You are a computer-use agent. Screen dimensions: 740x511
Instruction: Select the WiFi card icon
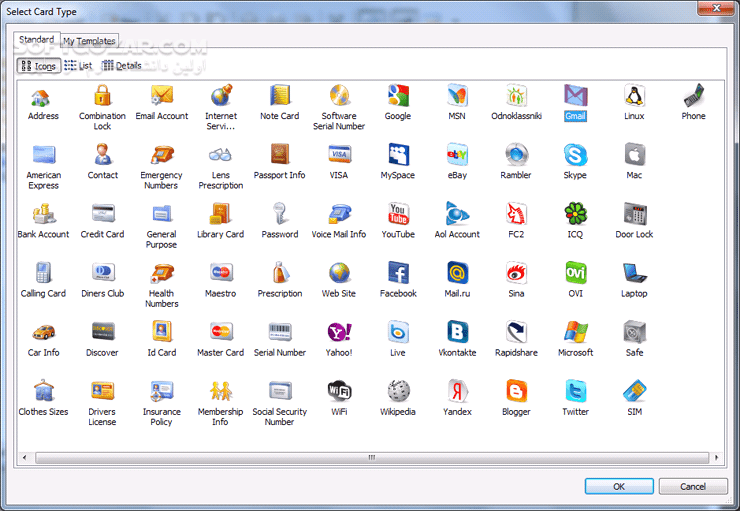(x=339, y=391)
